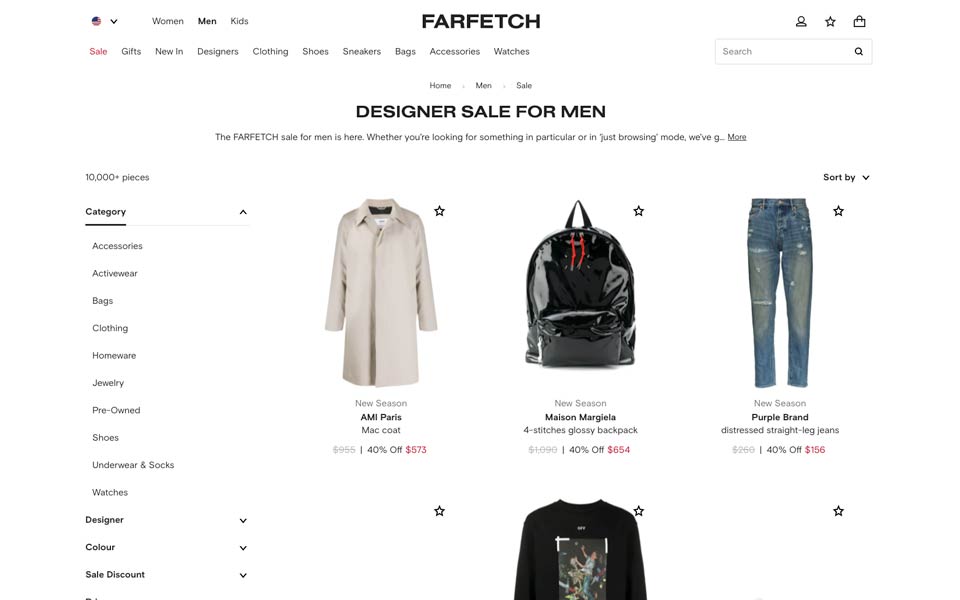
Task: Open the shopping bag icon
Action: click(x=860, y=21)
